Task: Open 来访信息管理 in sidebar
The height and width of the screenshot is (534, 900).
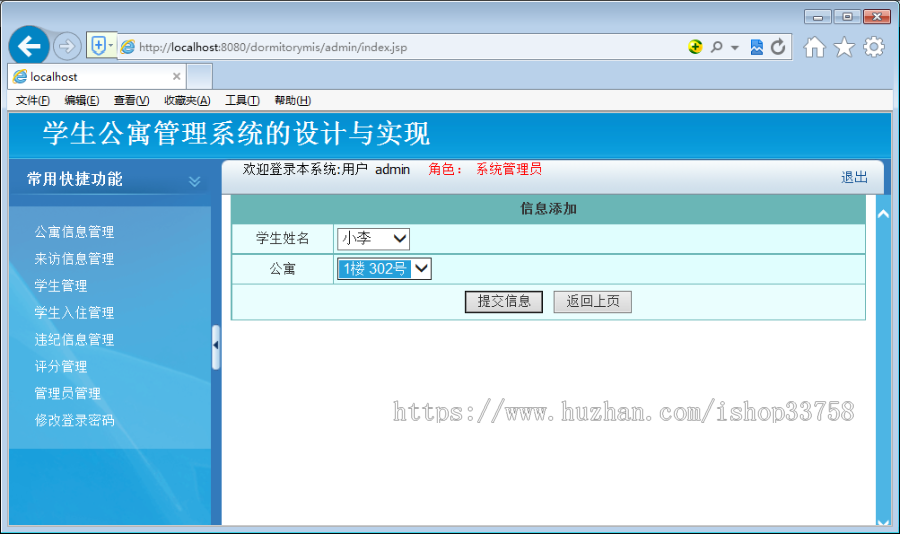Action: click(x=74, y=259)
